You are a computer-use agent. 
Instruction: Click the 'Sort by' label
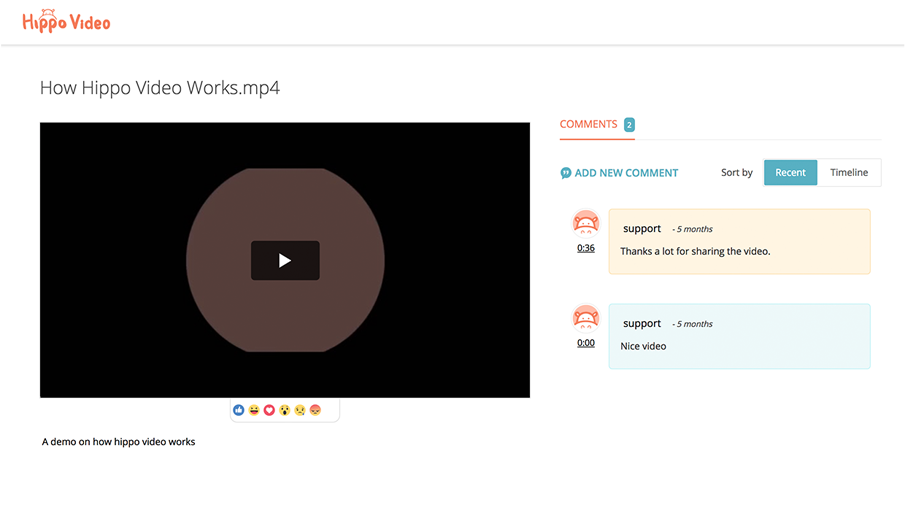coord(737,173)
